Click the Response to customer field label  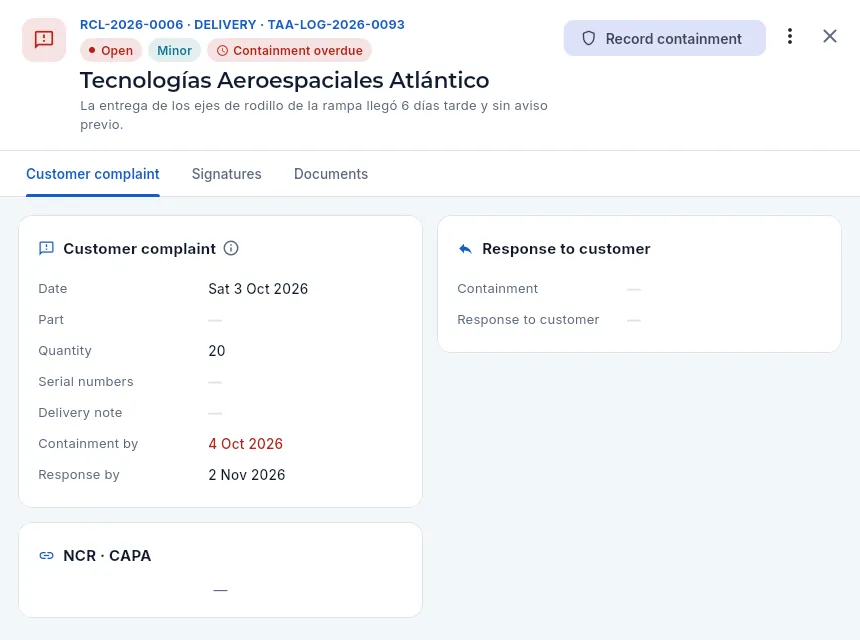point(528,320)
